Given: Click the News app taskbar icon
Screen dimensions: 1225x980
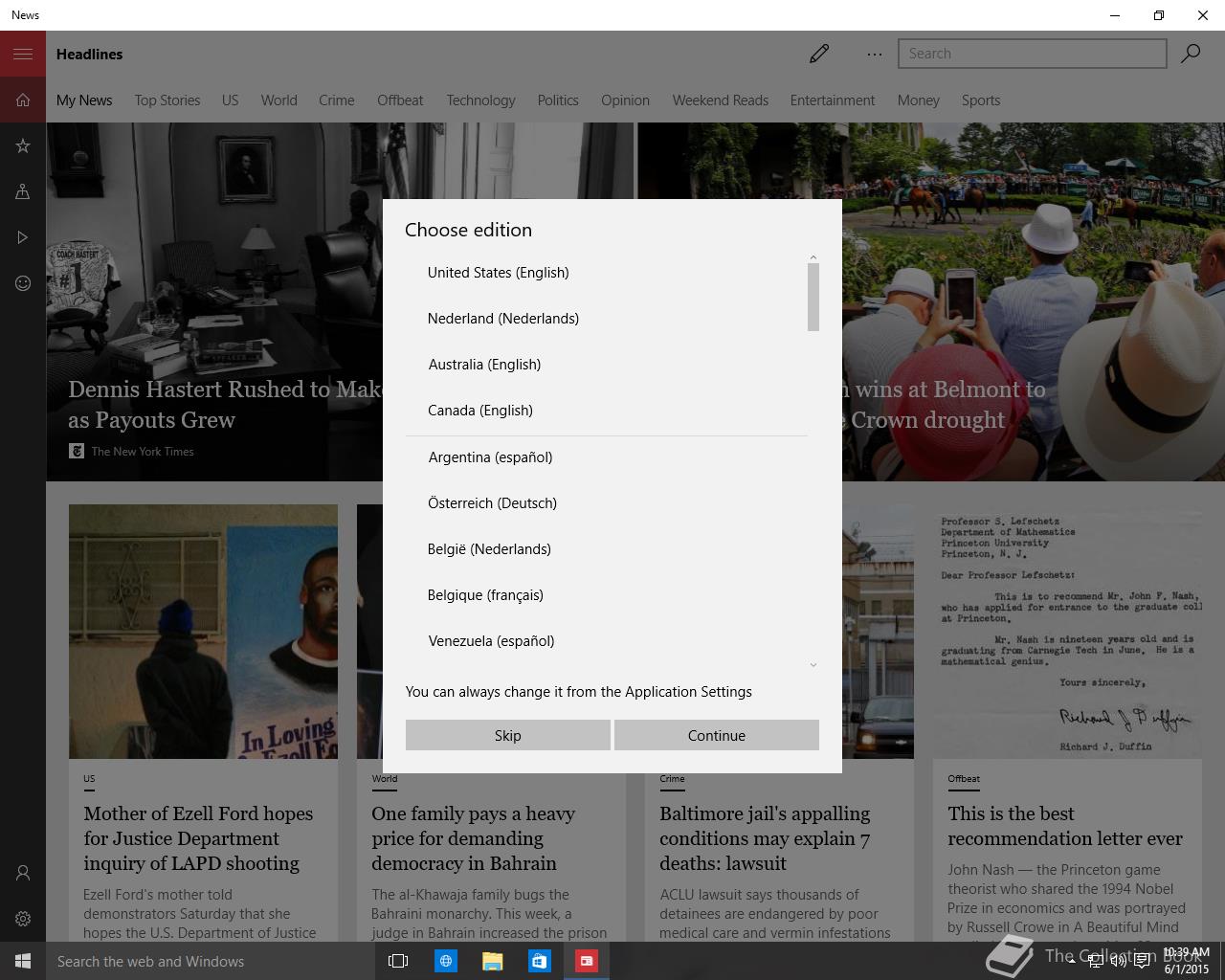Looking at the screenshot, I should (586, 961).
